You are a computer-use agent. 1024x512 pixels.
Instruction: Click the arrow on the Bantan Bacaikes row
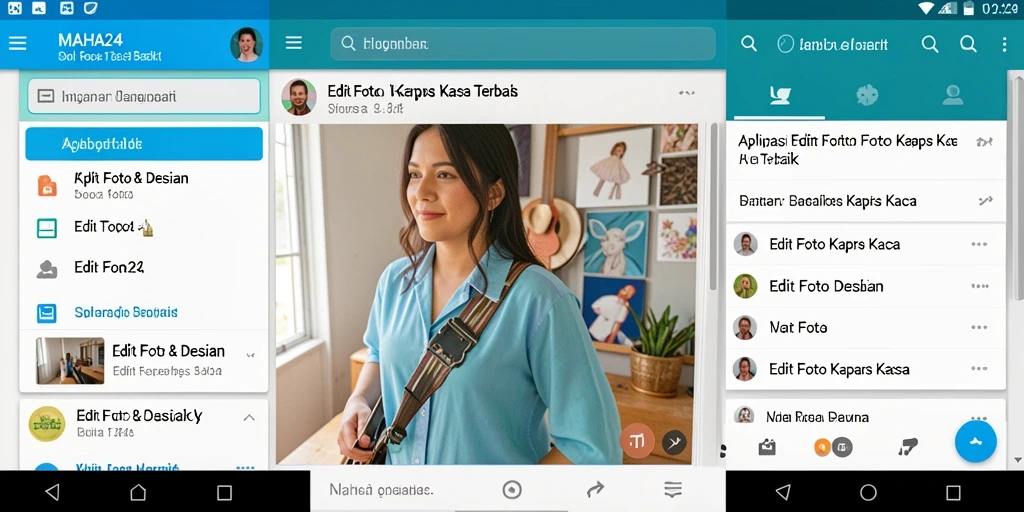985,200
